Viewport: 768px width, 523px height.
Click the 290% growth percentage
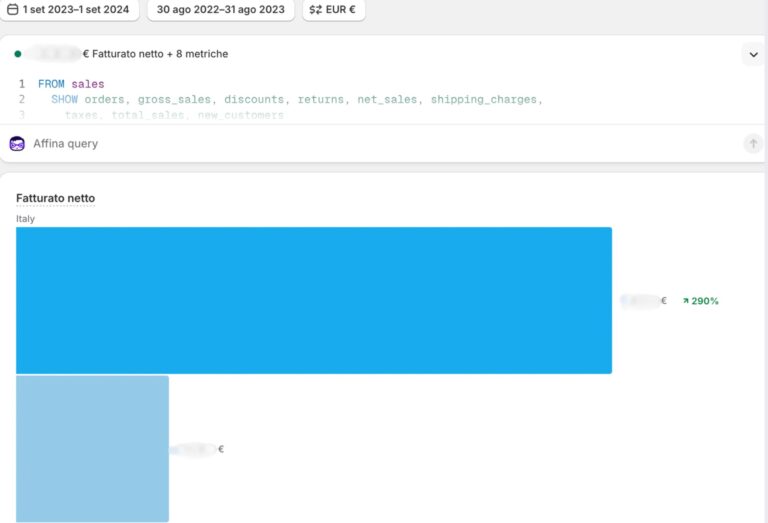click(705, 301)
